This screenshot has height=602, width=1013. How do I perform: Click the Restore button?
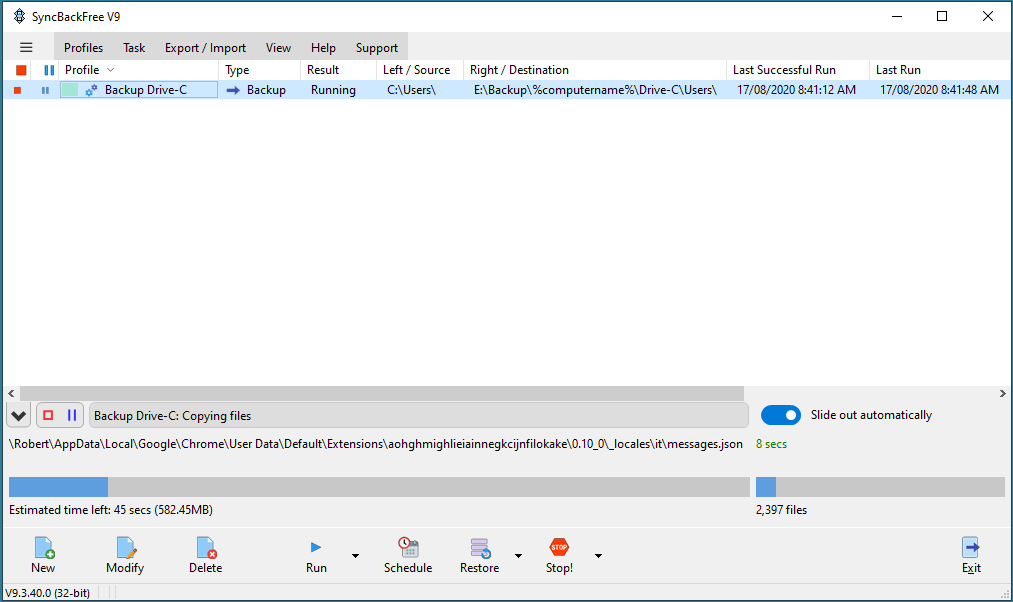[479, 555]
